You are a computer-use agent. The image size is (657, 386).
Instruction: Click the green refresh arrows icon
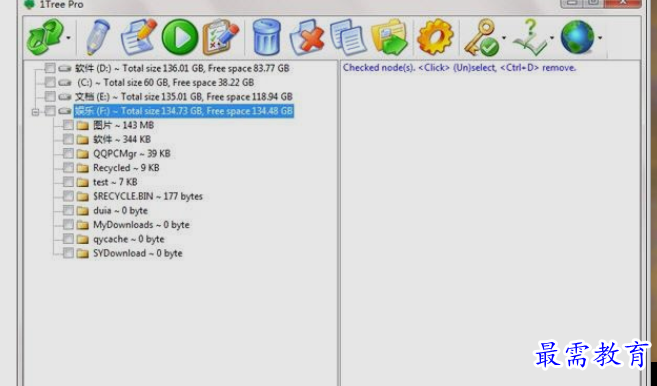tap(44, 37)
